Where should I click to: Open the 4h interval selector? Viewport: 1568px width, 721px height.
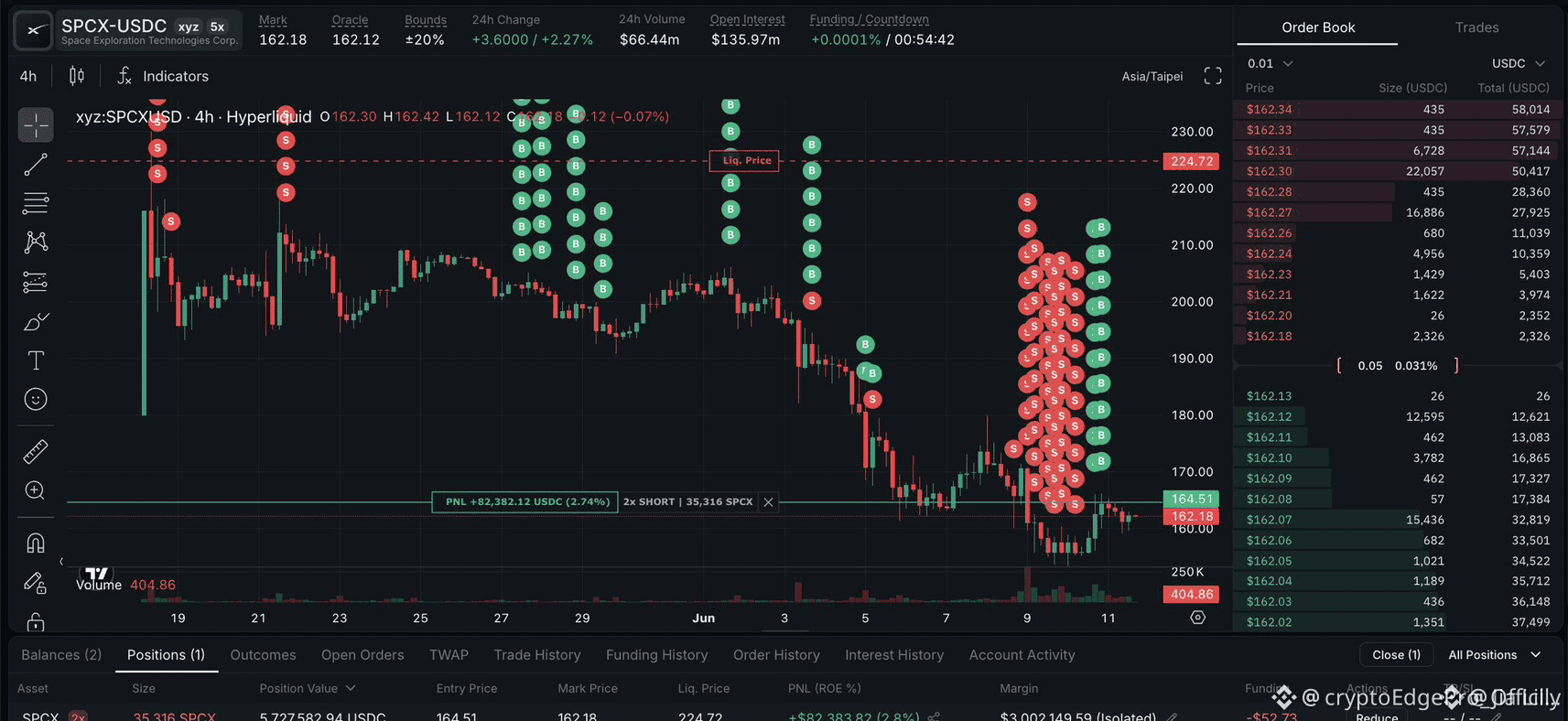(x=28, y=76)
